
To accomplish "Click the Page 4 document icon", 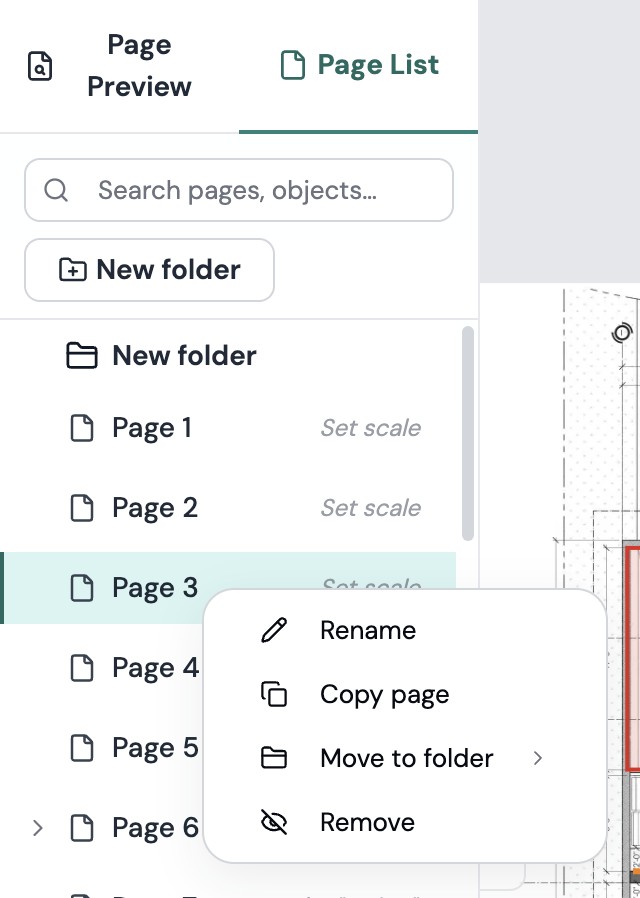I will coord(82,668).
